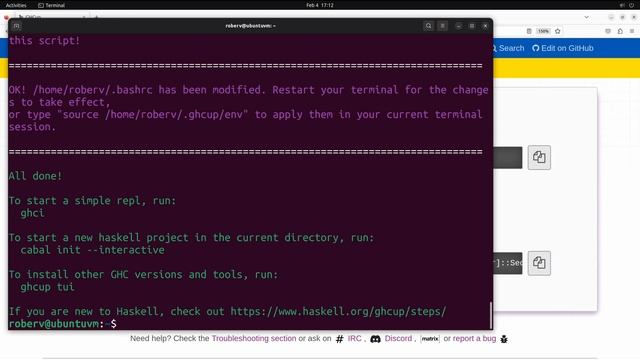Click the terminal title roberv@ubuntuvm
Image resolution: width=640 pixels, height=360 pixels.
point(250,26)
